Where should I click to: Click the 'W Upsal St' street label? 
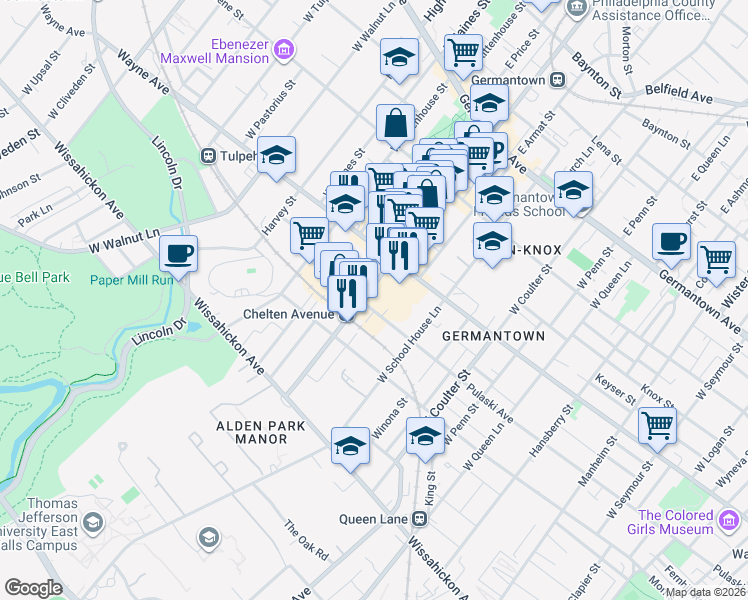click(x=42, y=72)
